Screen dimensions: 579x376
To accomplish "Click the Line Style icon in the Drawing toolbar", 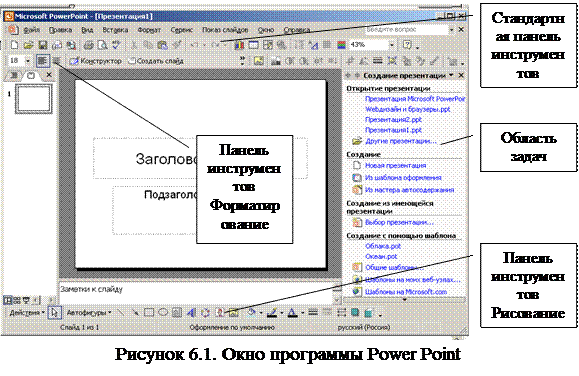I will tap(313, 312).
